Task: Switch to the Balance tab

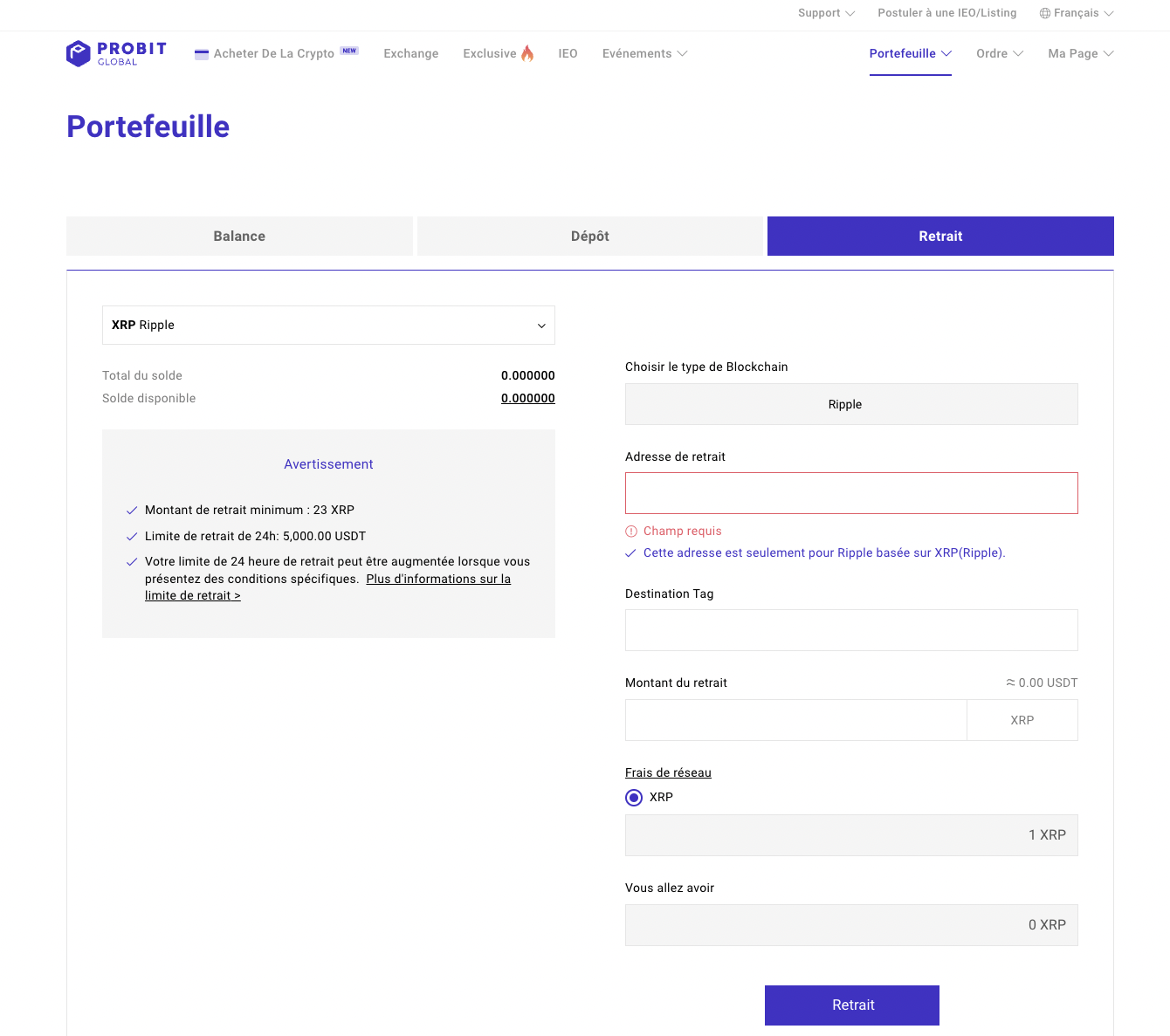Action: [239, 237]
